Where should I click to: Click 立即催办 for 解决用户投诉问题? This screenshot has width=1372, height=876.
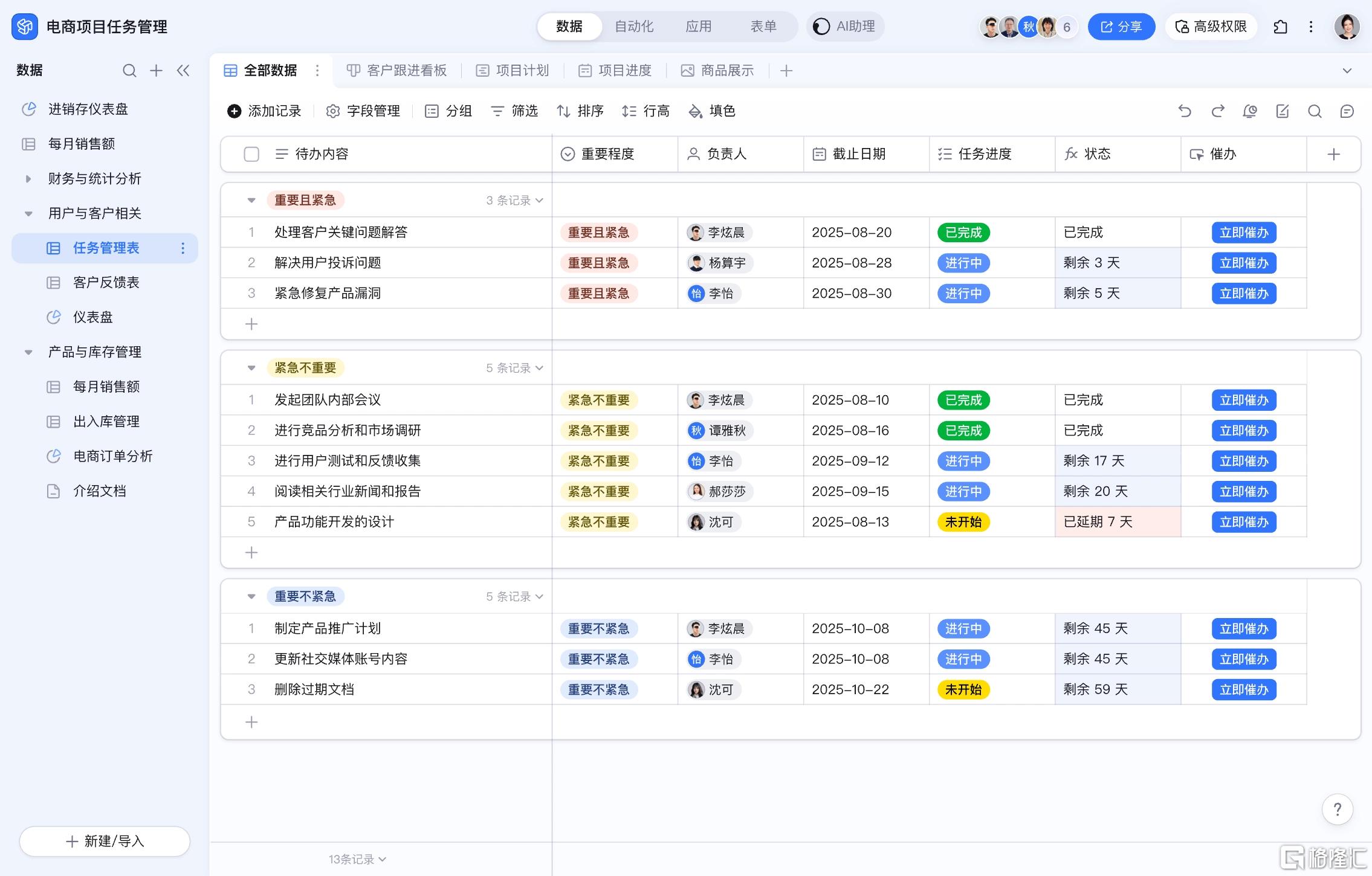point(1244,263)
